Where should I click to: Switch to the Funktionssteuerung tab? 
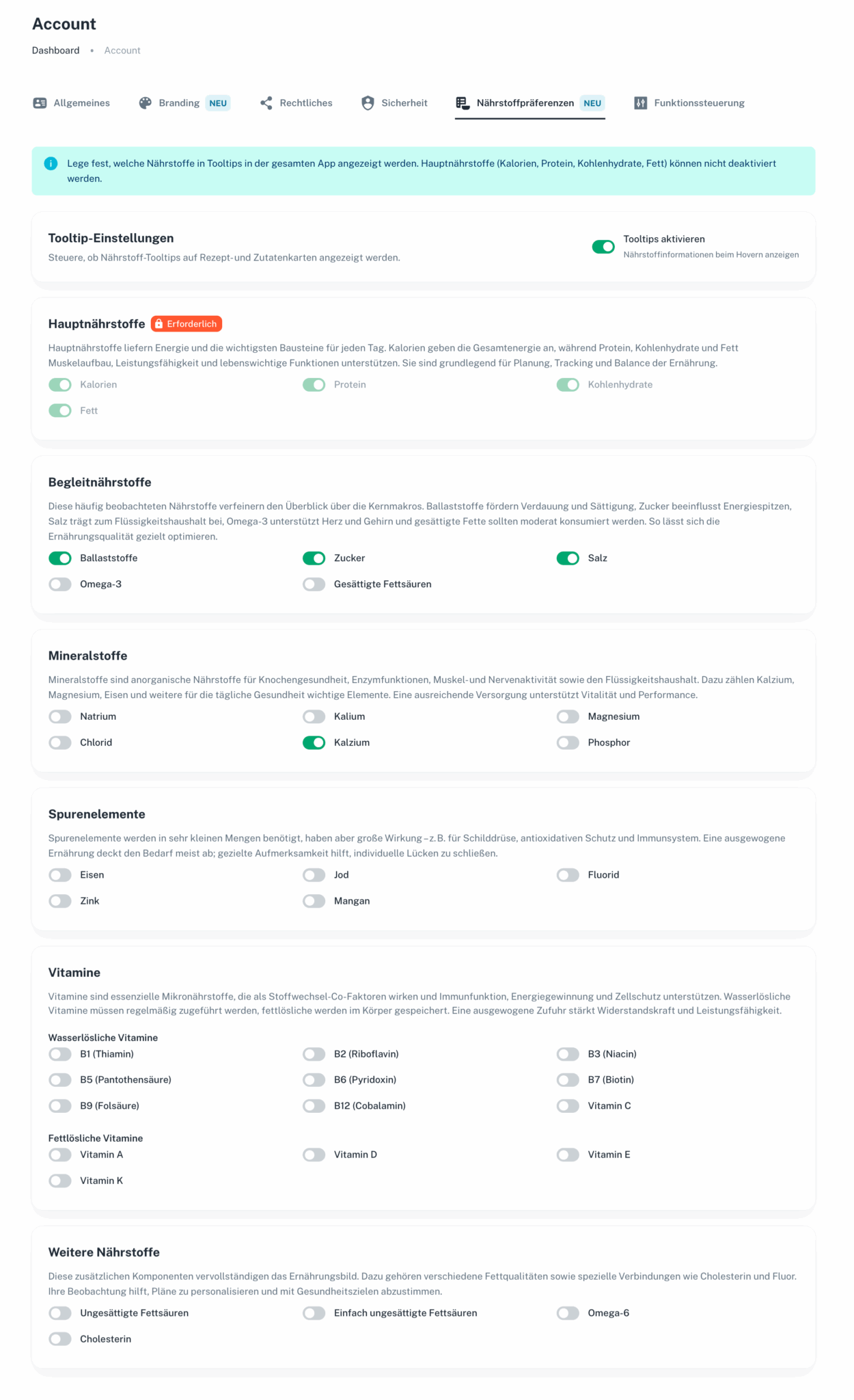point(699,103)
